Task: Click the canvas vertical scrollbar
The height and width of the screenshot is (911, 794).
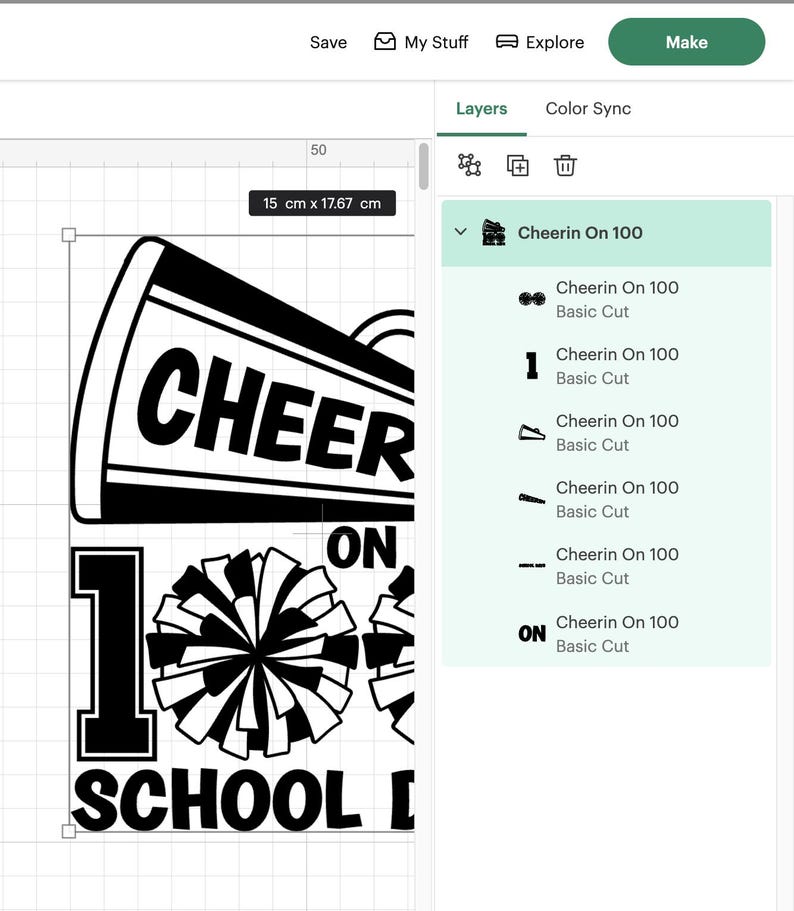Action: click(423, 166)
